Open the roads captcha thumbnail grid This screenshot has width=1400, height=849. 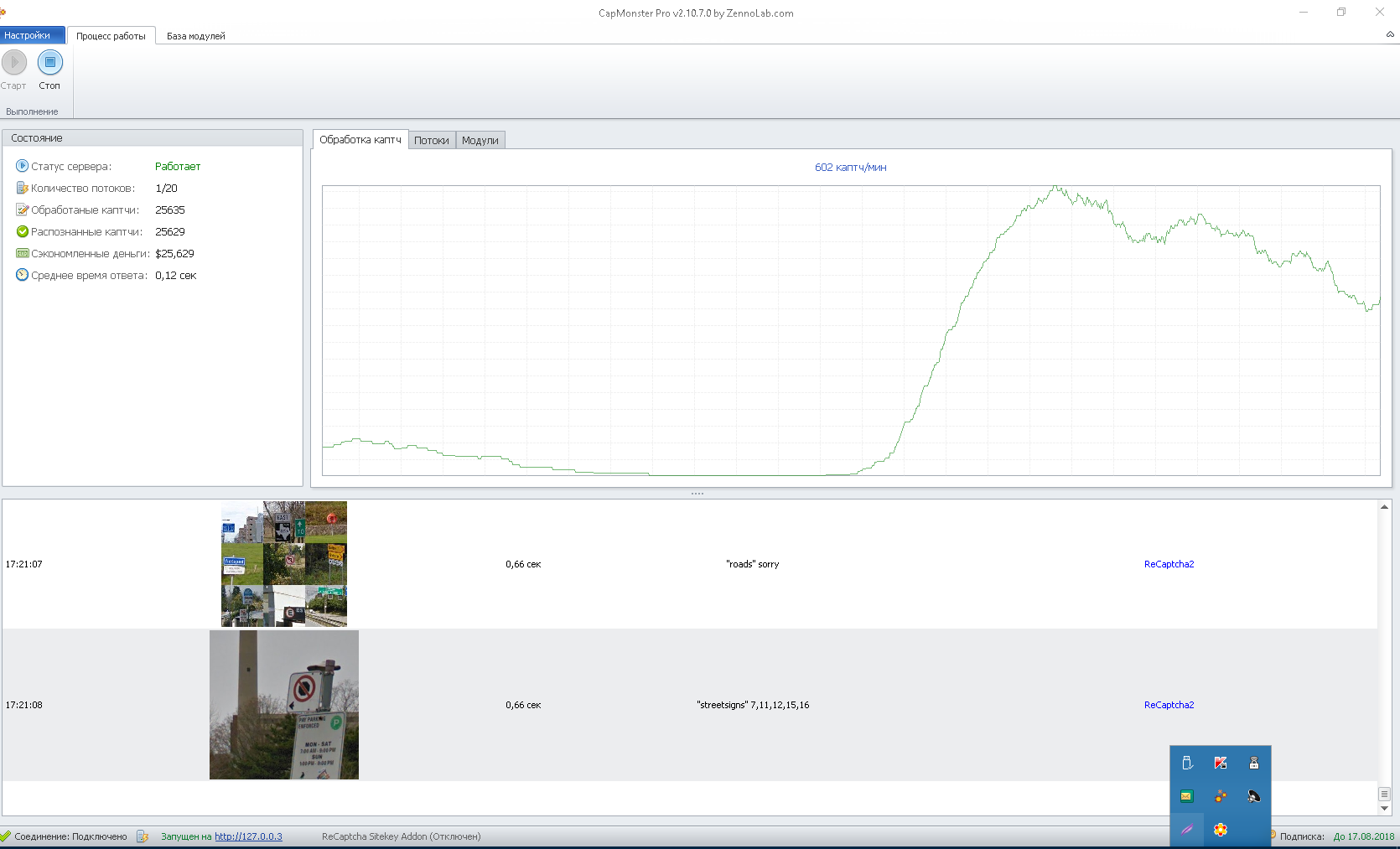[284, 564]
